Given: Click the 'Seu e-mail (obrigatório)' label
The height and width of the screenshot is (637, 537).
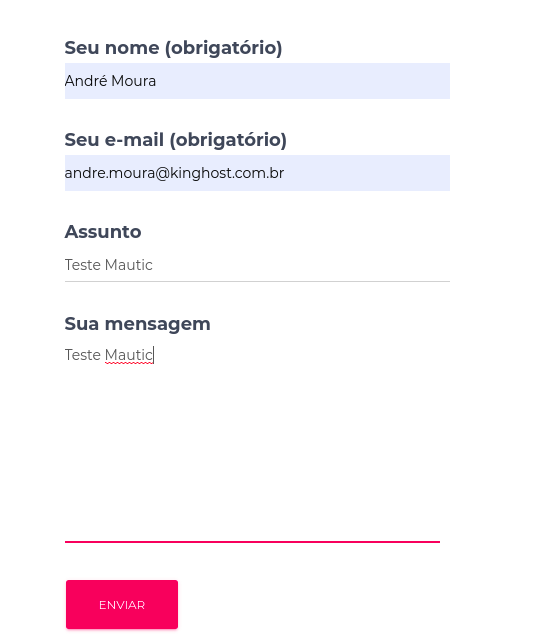Looking at the screenshot, I should (x=175, y=140).
